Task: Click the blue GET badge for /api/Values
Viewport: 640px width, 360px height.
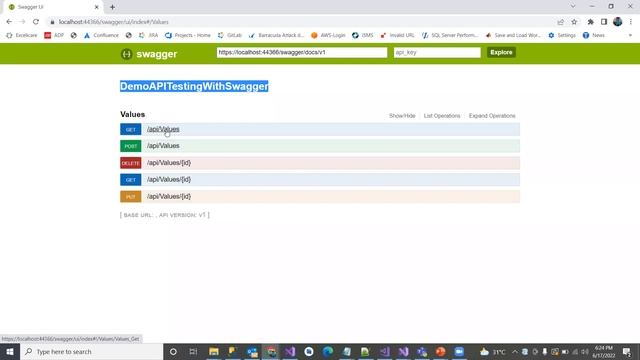Action: coord(131,129)
